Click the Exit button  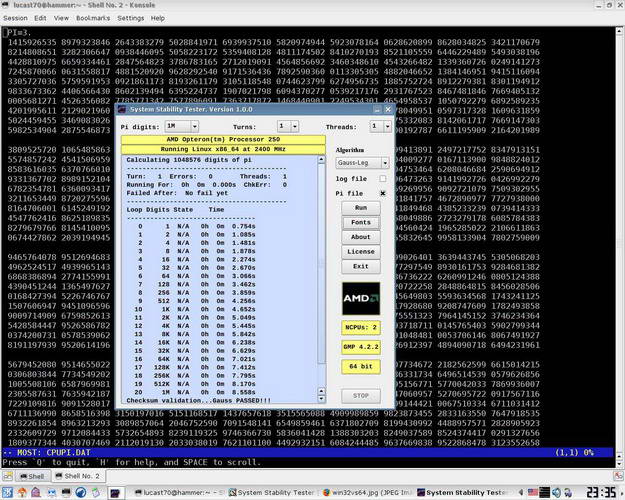point(361,266)
